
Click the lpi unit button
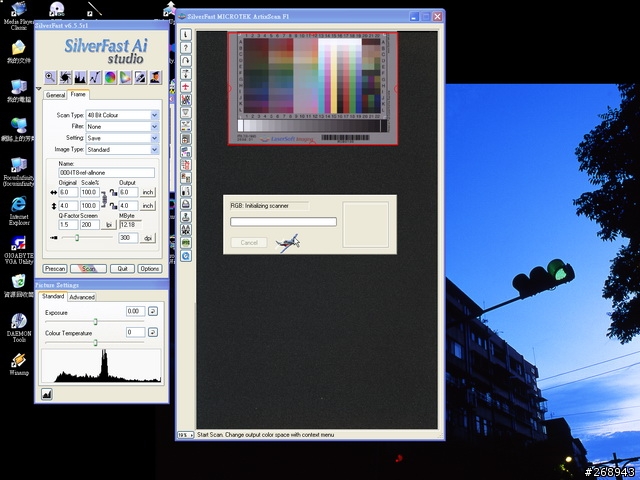pyautogui.click(x=109, y=225)
